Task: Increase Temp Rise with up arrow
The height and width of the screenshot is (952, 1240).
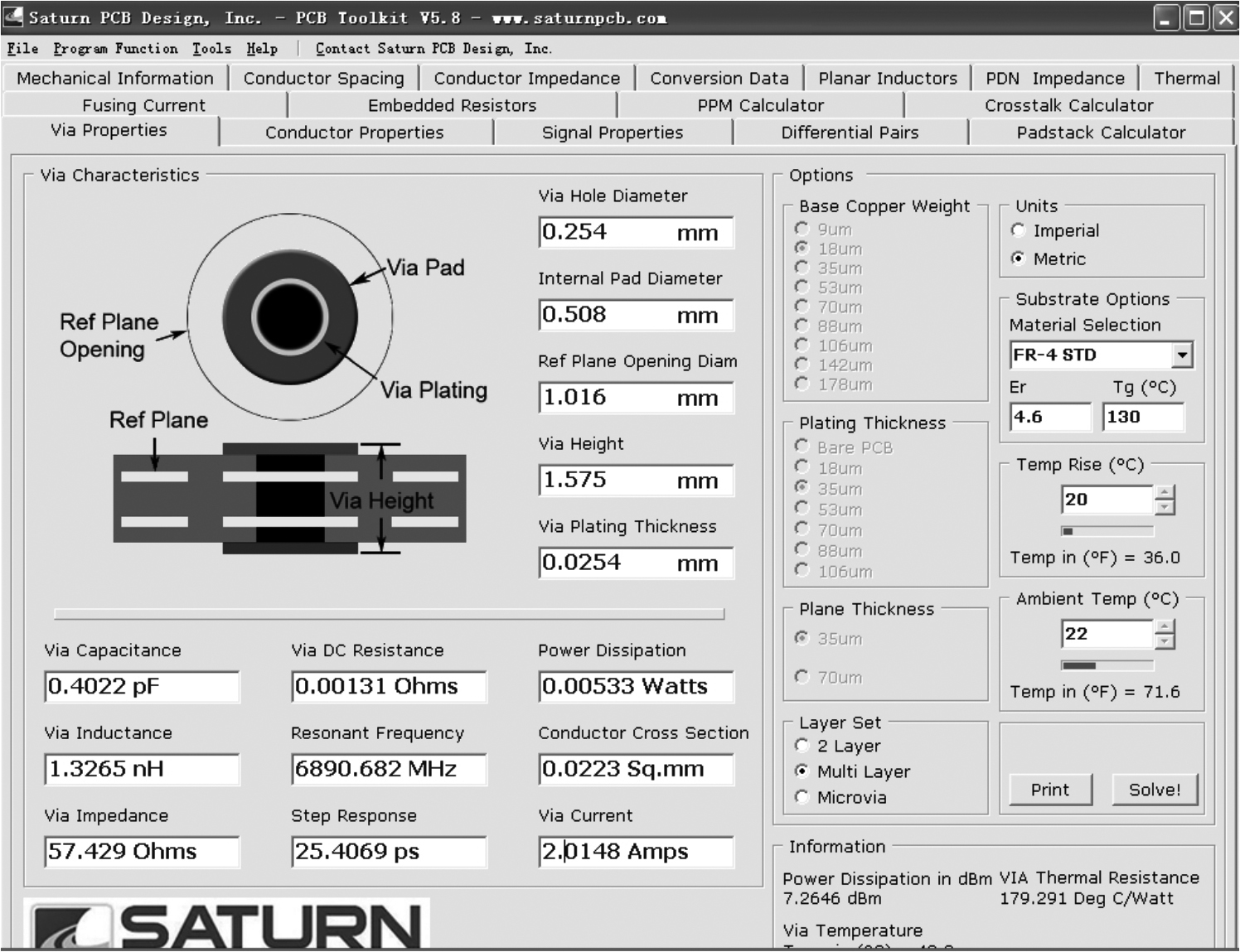Action: [1165, 492]
